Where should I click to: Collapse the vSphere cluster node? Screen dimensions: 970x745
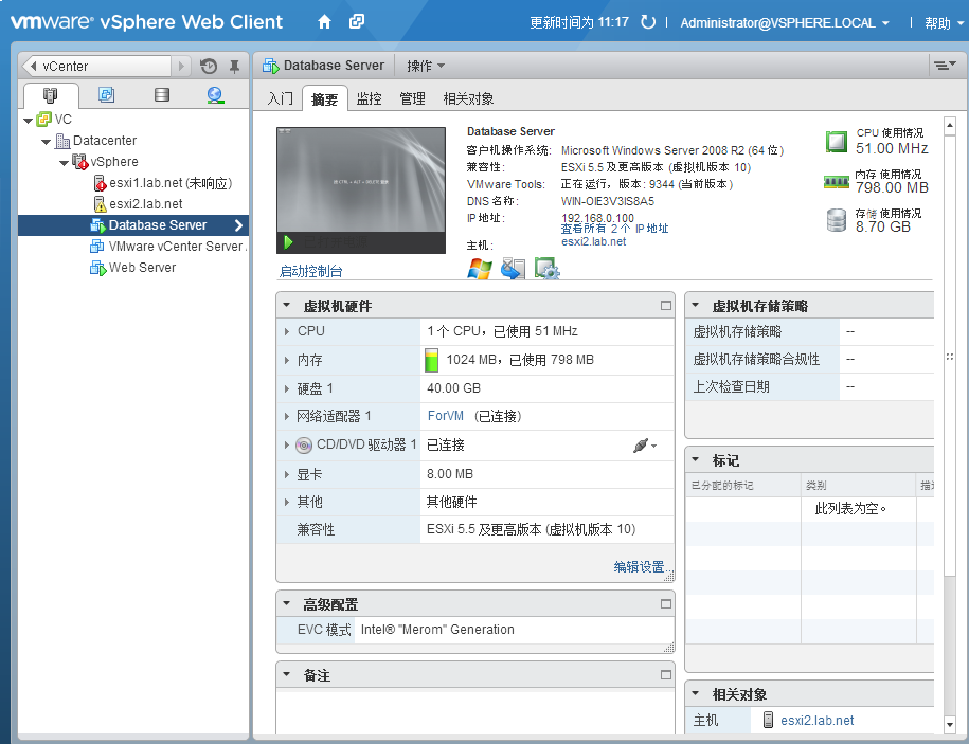(64, 163)
